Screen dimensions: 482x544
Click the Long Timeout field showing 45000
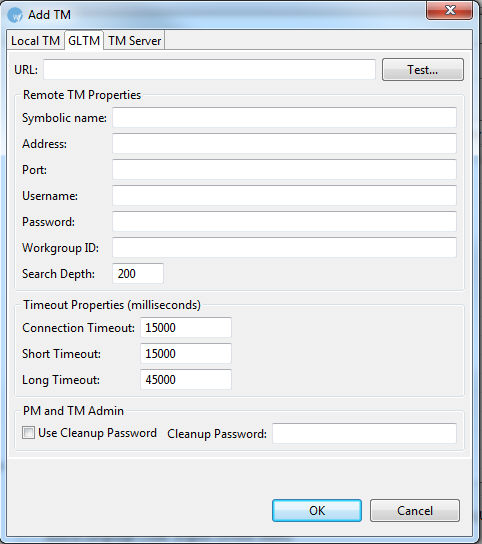186,380
